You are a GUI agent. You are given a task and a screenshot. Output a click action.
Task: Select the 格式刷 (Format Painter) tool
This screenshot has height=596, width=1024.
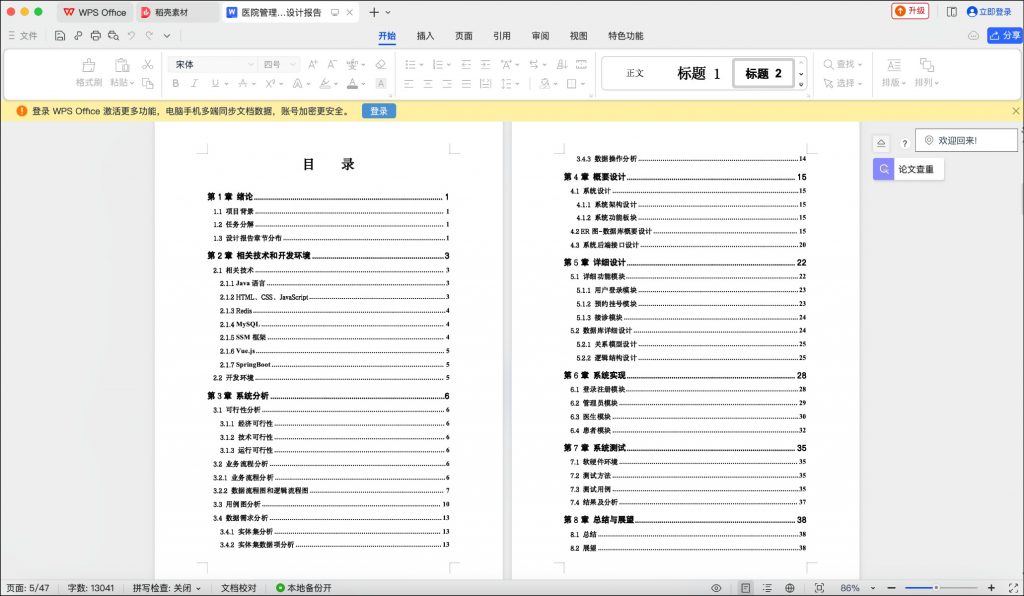coord(88,70)
